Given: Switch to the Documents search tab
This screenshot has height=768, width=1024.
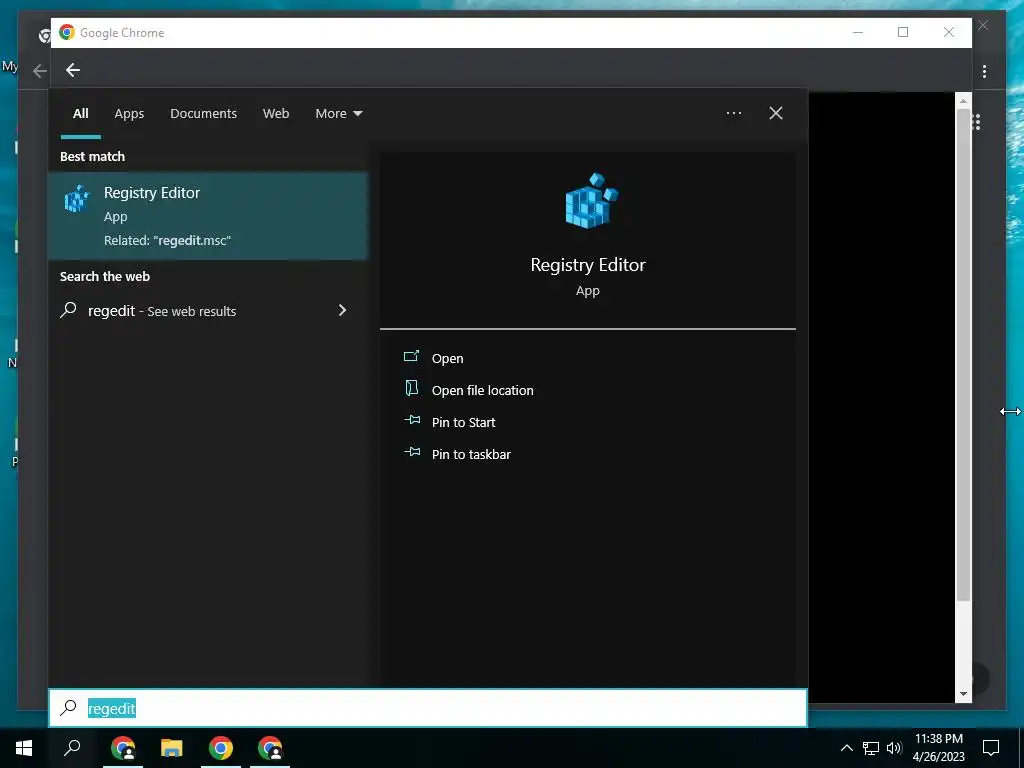Looking at the screenshot, I should 203,114.
